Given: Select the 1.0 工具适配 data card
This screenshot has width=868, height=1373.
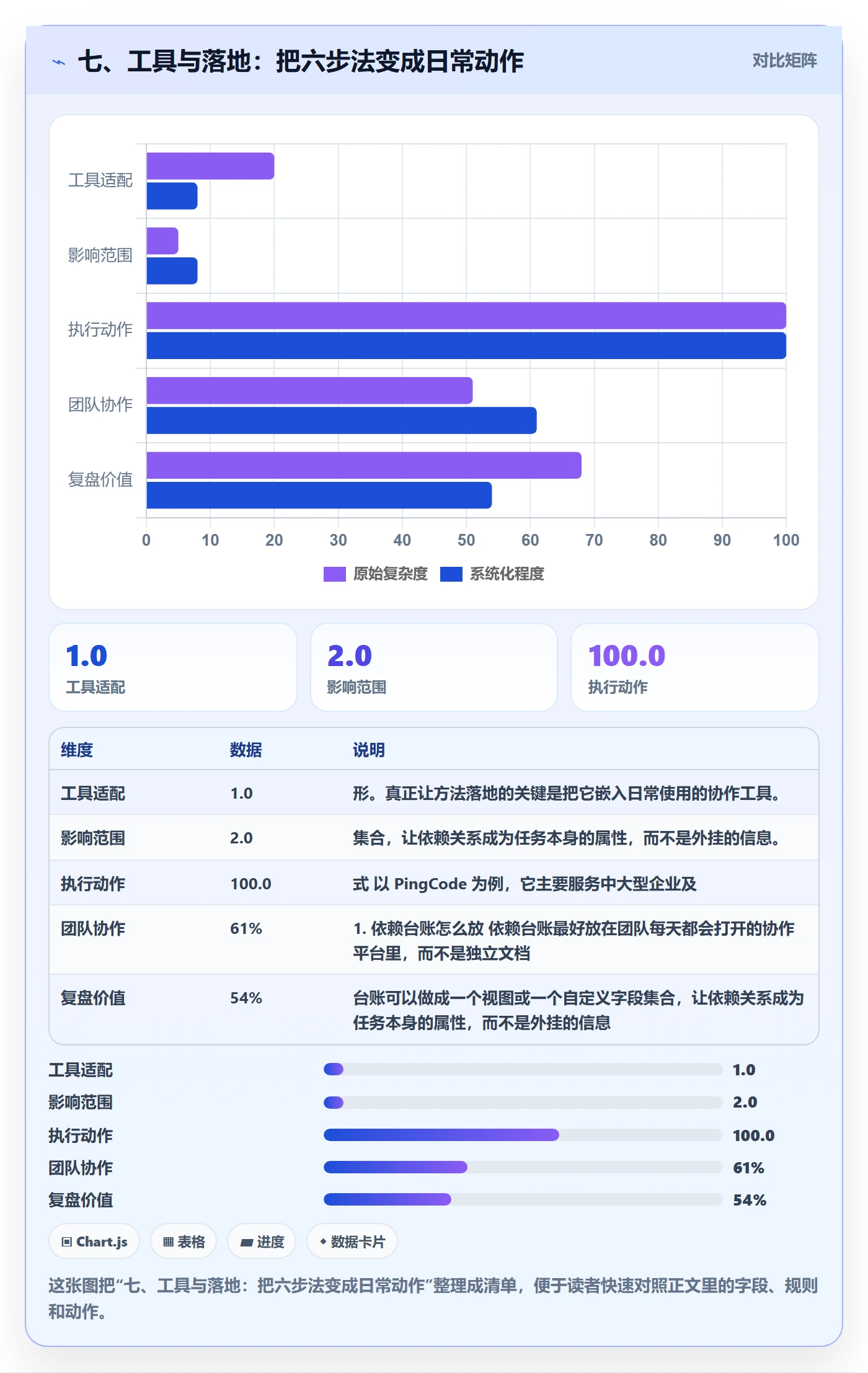Looking at the screenshot, I should (173, 667).
